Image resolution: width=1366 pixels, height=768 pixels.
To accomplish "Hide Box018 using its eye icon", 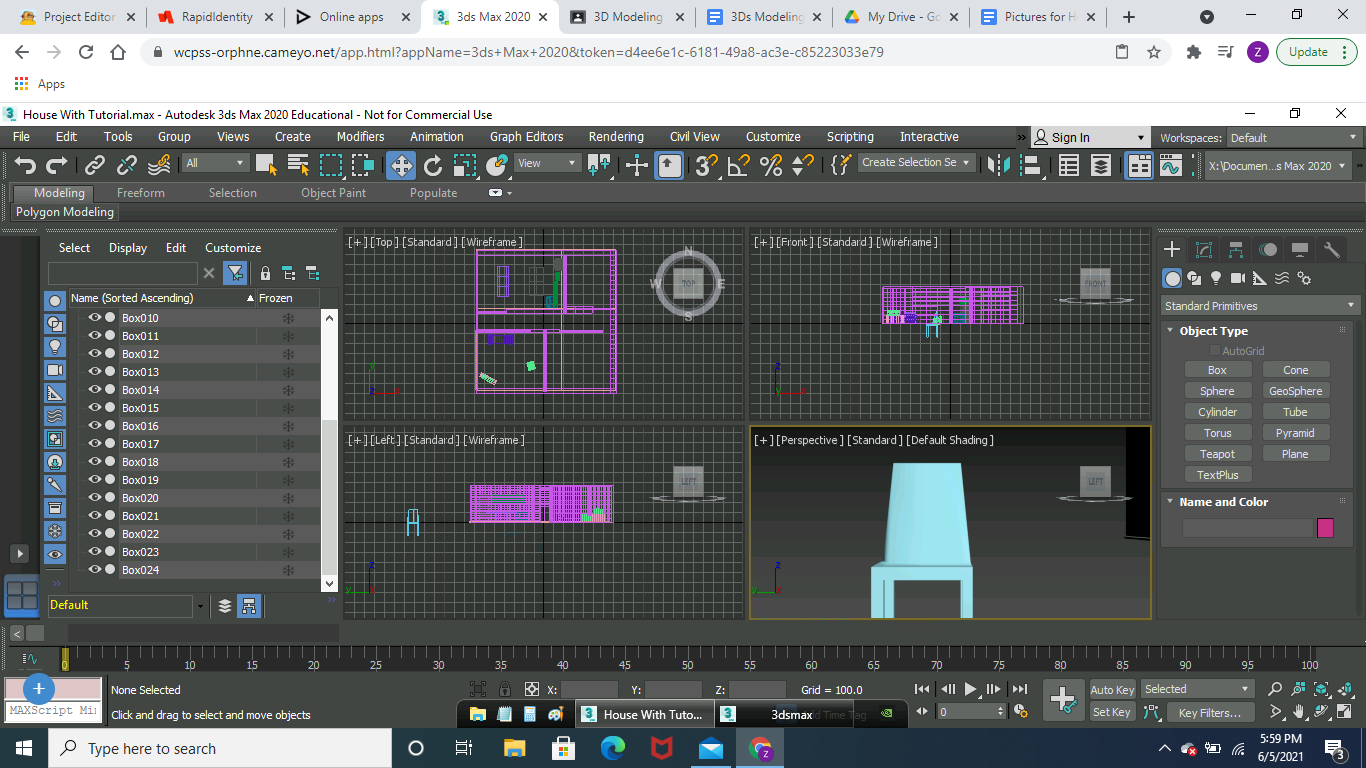I will [x=96, y=462].
